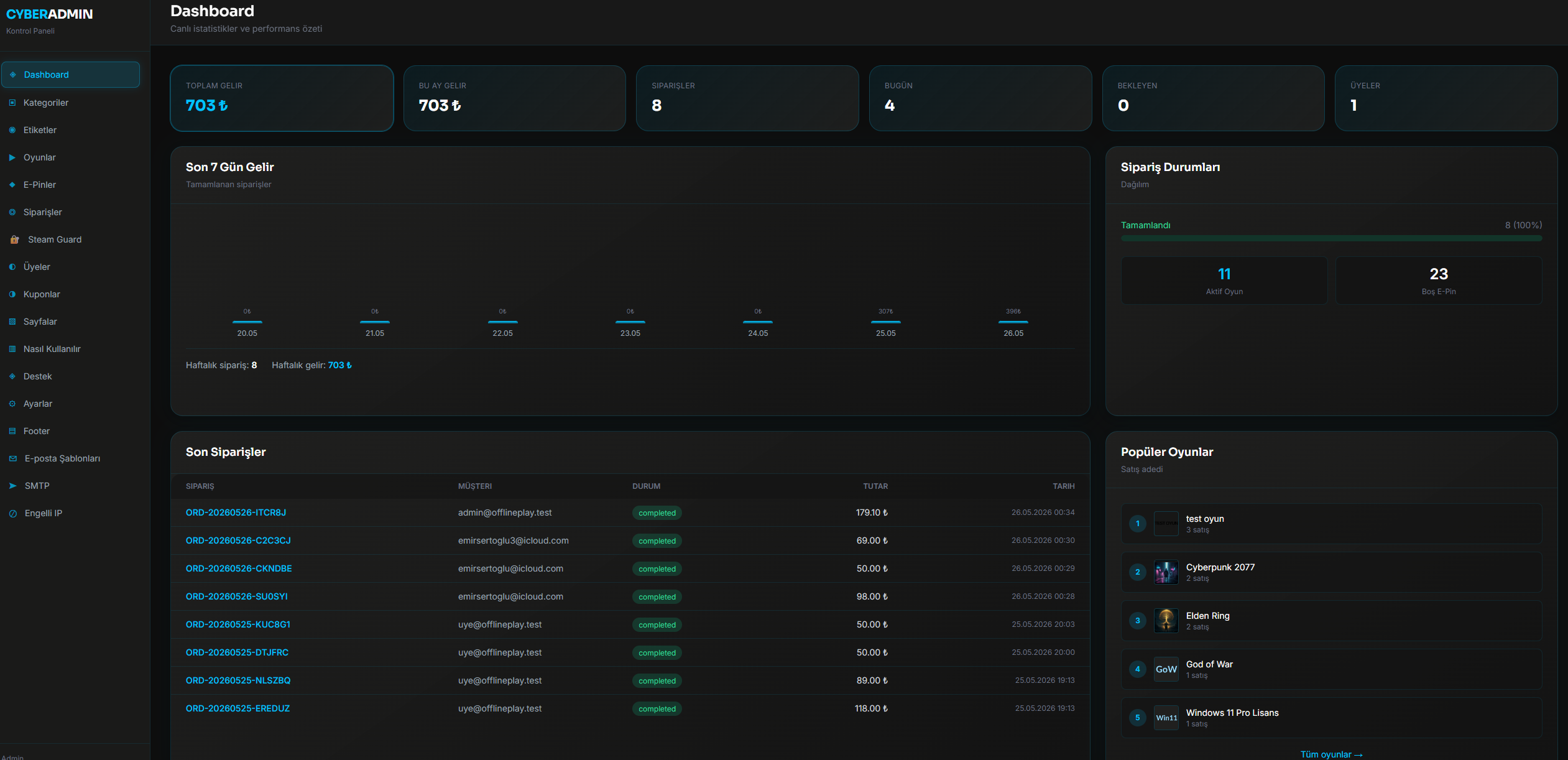The image size is (1568, 760).
Task: Click the Steam Guard lock icon
Action: [14, 239]
